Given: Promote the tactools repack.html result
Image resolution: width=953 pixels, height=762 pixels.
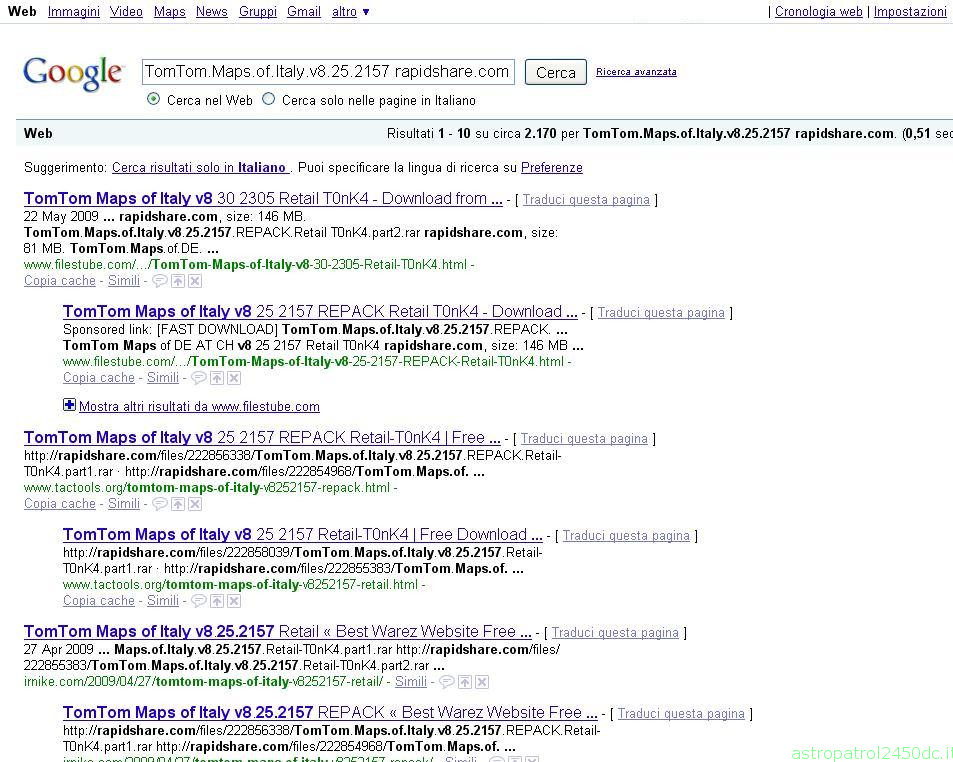Looking at the screenshot, I should [x=178, y=504].
